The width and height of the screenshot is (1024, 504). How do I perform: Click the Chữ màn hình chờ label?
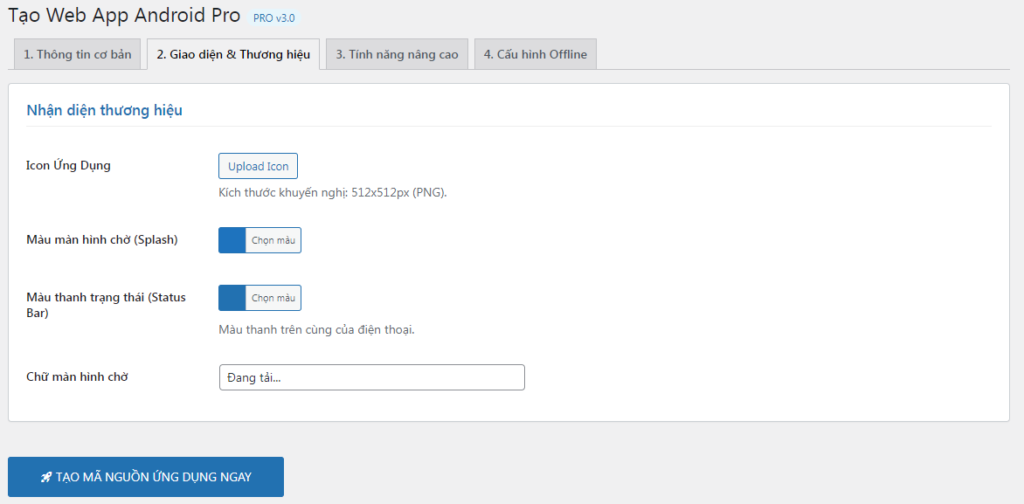tap(77, 377)
